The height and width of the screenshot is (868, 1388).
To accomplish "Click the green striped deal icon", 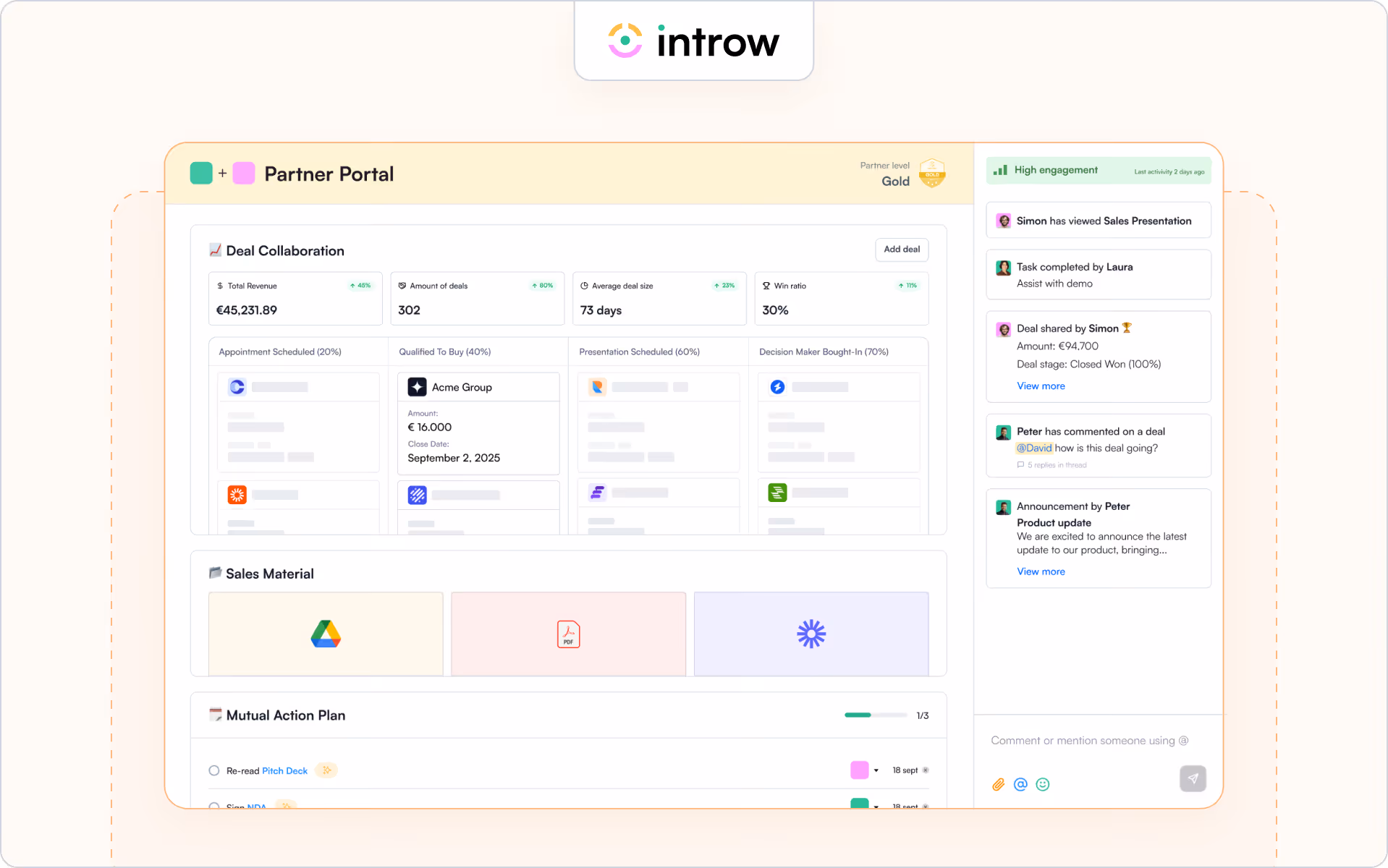I will [777, 493].
